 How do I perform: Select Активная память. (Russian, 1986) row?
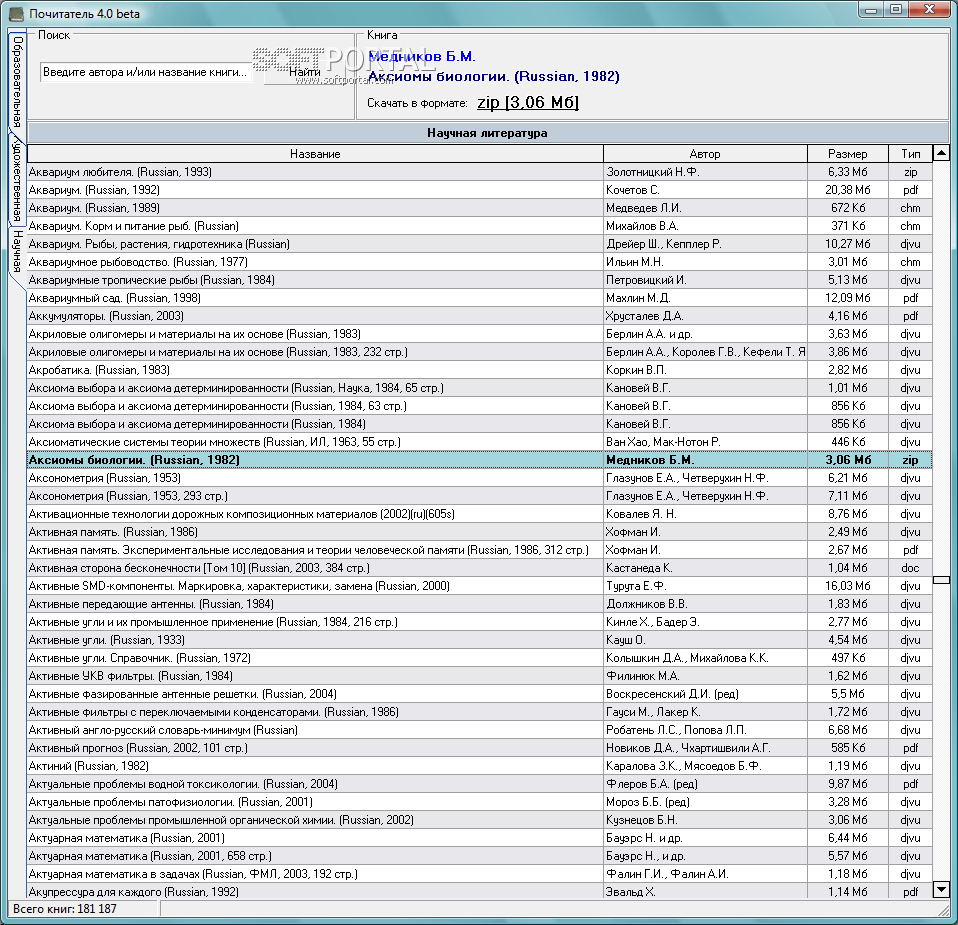click(x=480, y=532)
